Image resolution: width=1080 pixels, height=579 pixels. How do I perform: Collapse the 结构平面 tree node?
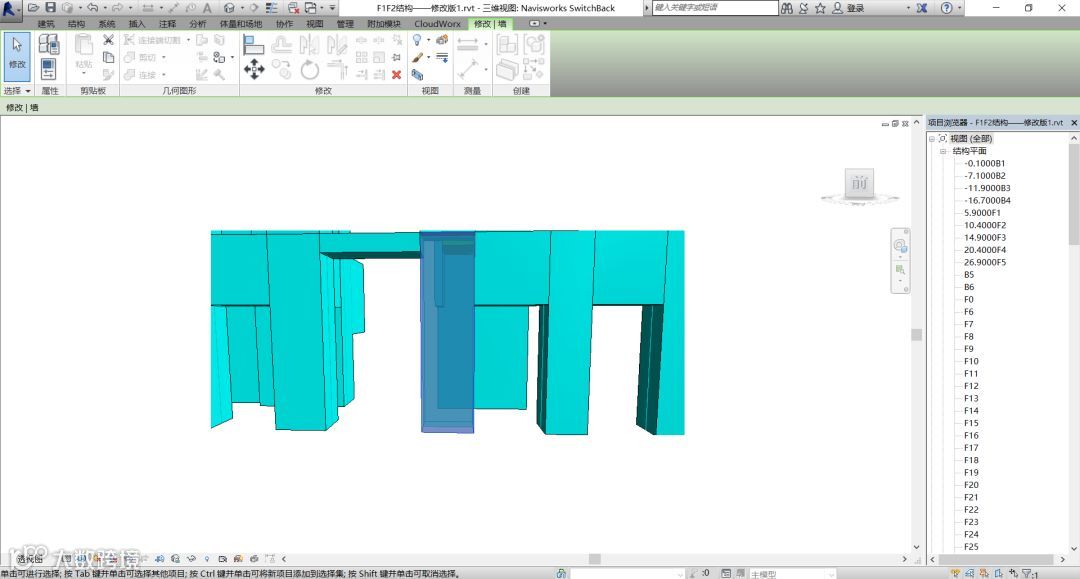point(942,151)
